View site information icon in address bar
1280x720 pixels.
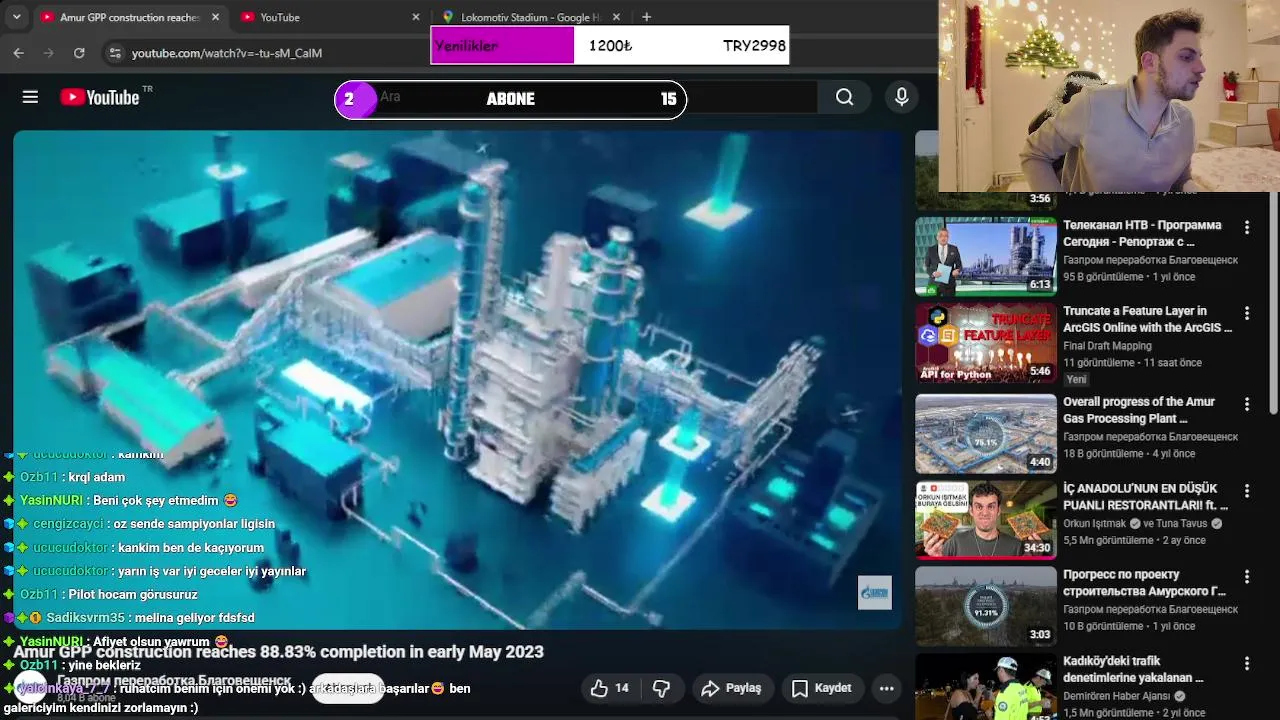click(x=115, y=53)
